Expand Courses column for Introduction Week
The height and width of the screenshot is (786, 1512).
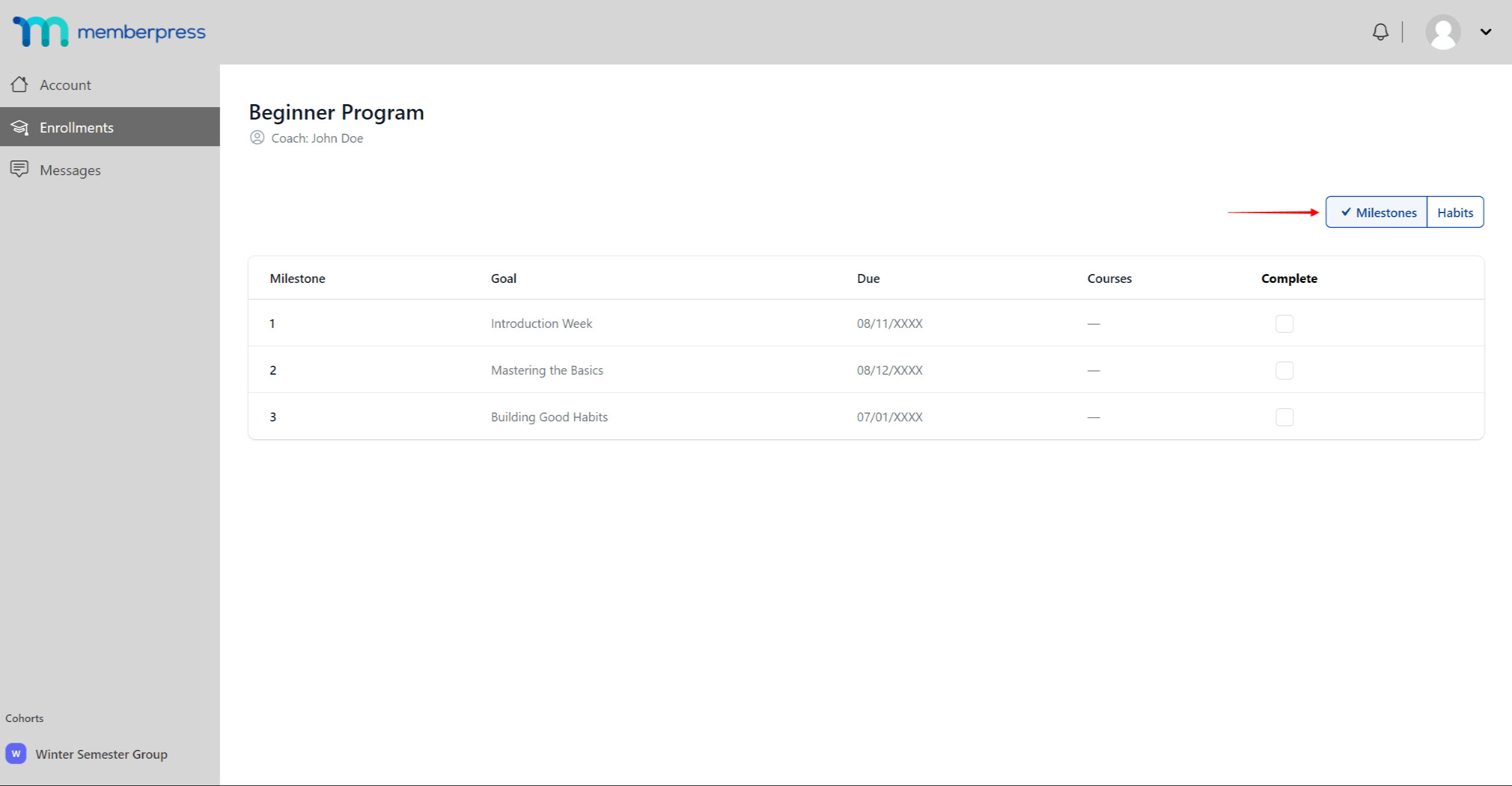click(x=1094, y=323)
